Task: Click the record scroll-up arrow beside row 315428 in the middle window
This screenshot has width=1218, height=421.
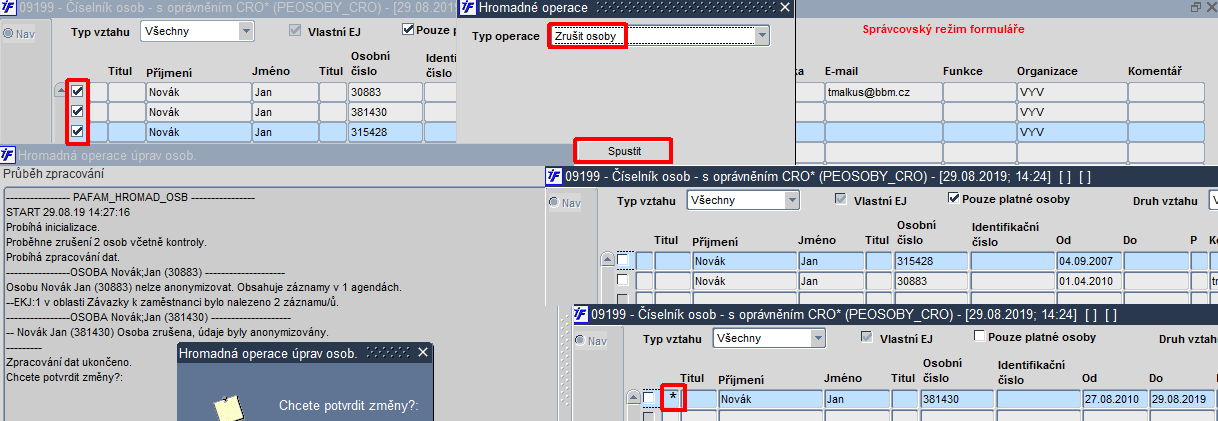Action: pyautogui.click(x=606, y=260)
